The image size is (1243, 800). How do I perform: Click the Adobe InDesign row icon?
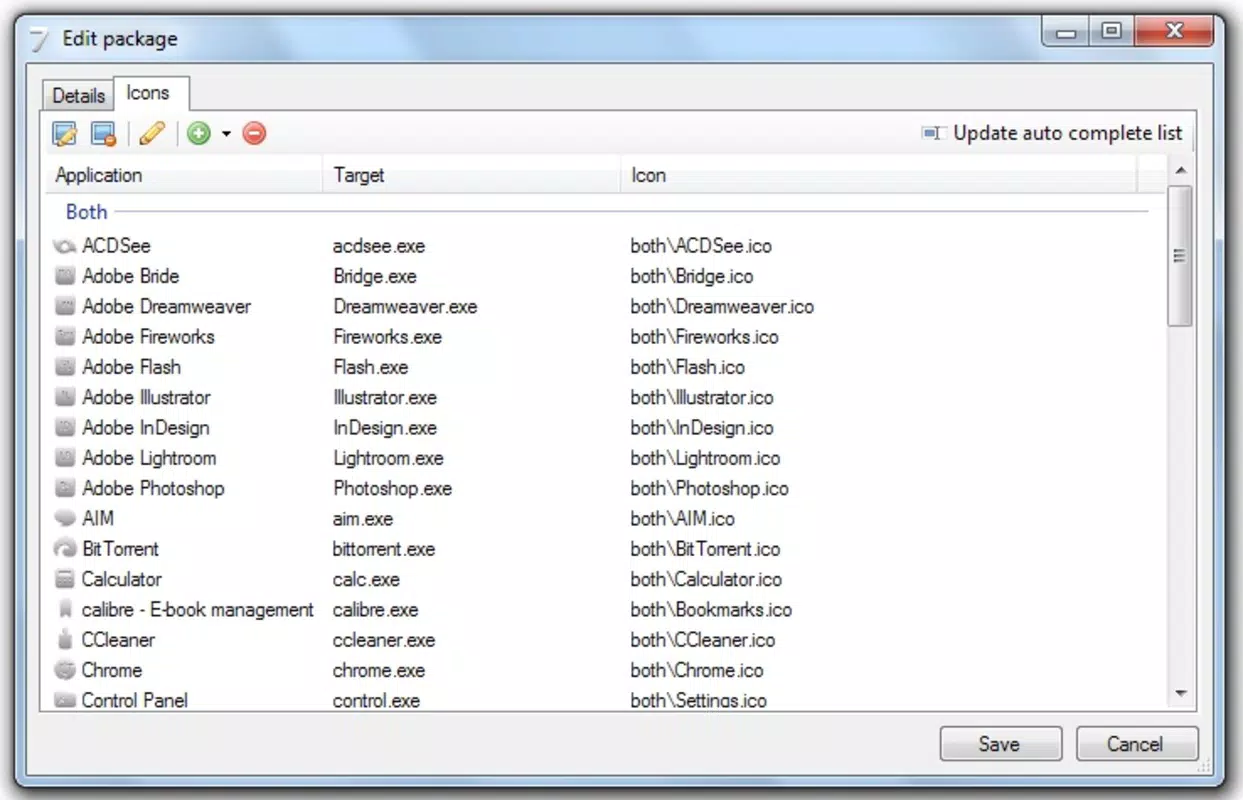pos(65,428)
